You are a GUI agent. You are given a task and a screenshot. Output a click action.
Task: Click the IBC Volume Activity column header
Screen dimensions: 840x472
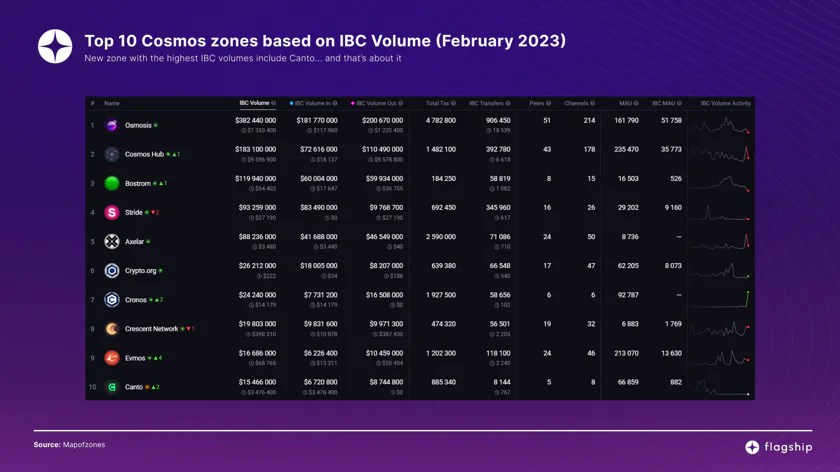click(725, 103)
